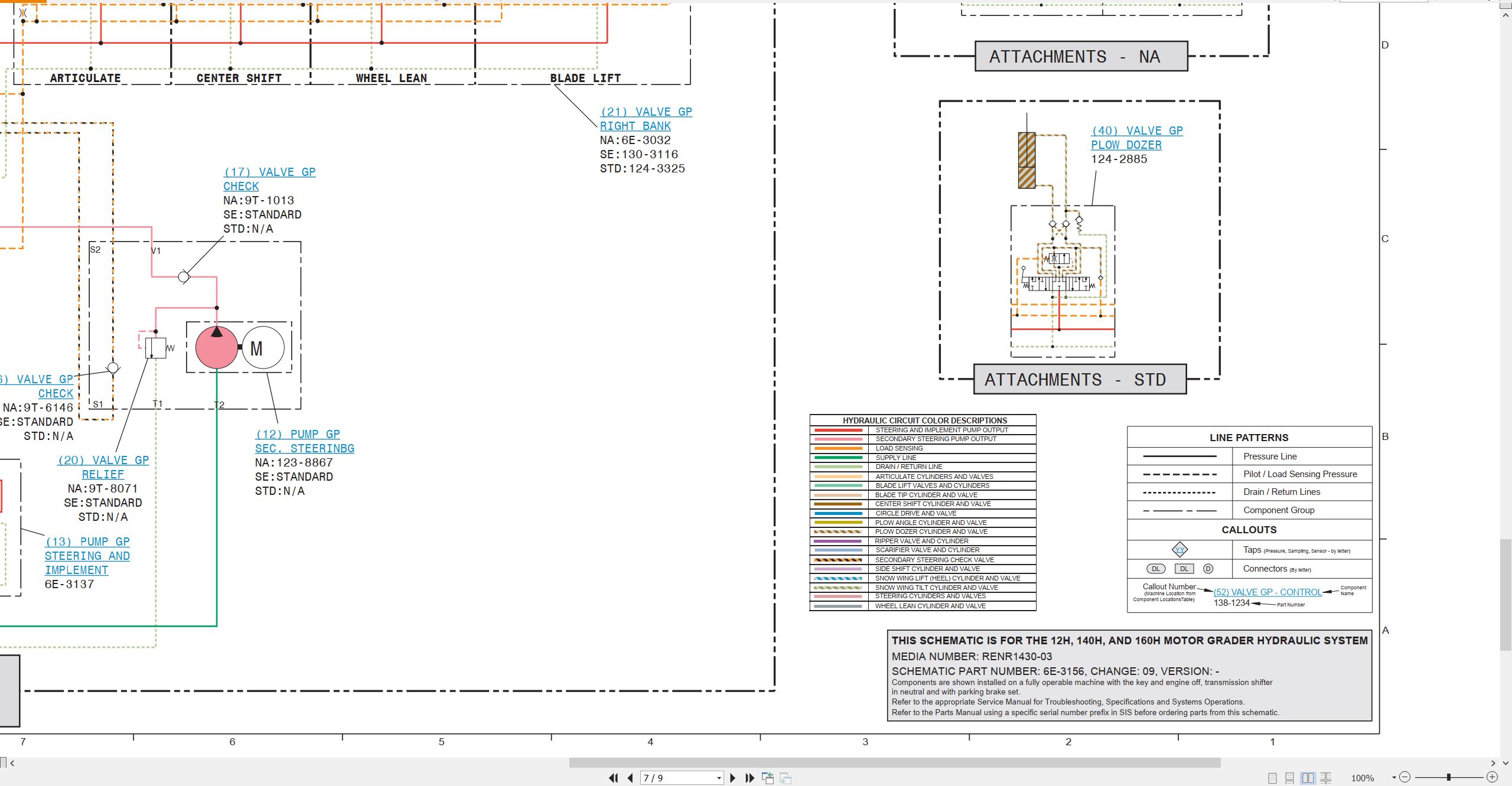This screenshot has width=1512, height=786.
Task: Click zoom in plus button
Action: [1492, 777]
